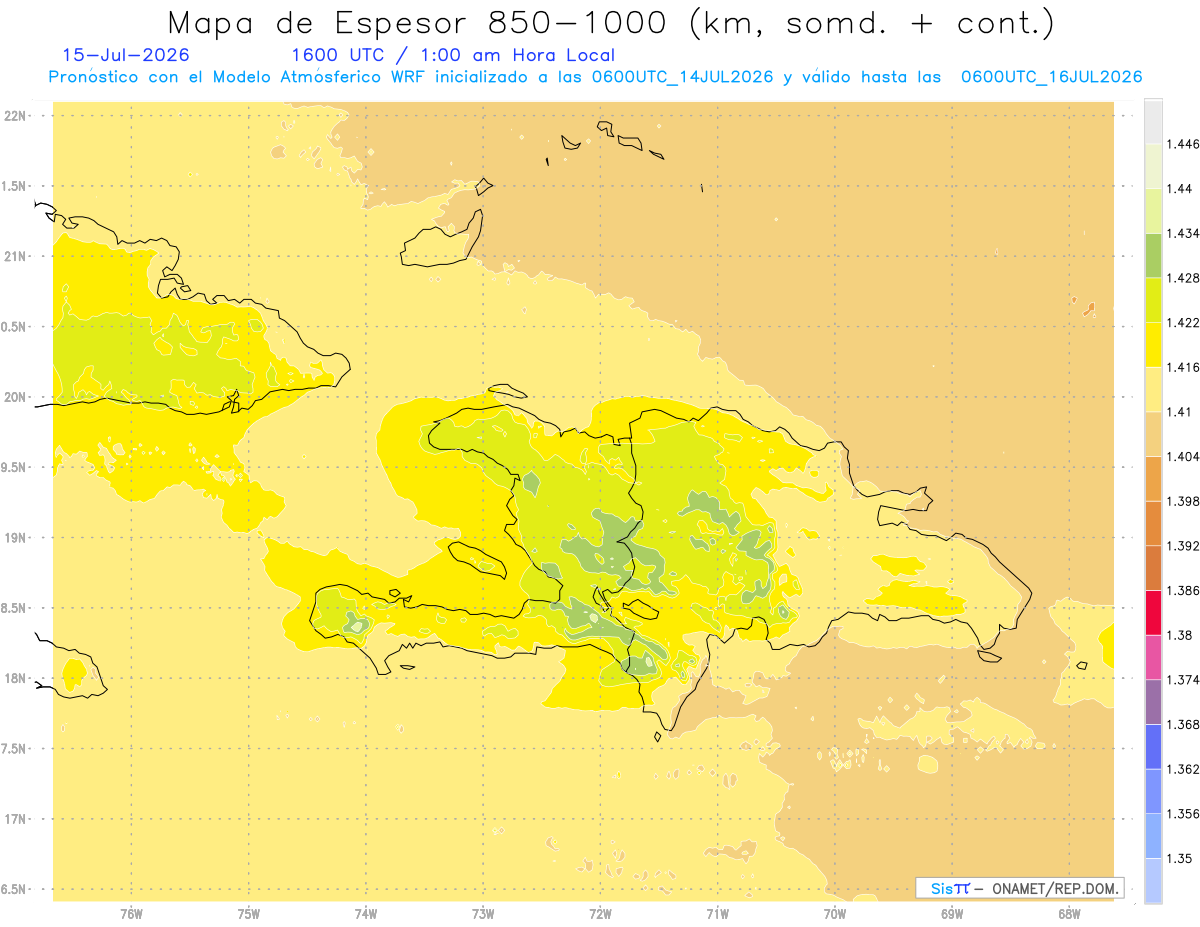Pick the pale yellow legend swatch between 1.41 and 1.416
1200x927 pixels.
point(1153,389)
